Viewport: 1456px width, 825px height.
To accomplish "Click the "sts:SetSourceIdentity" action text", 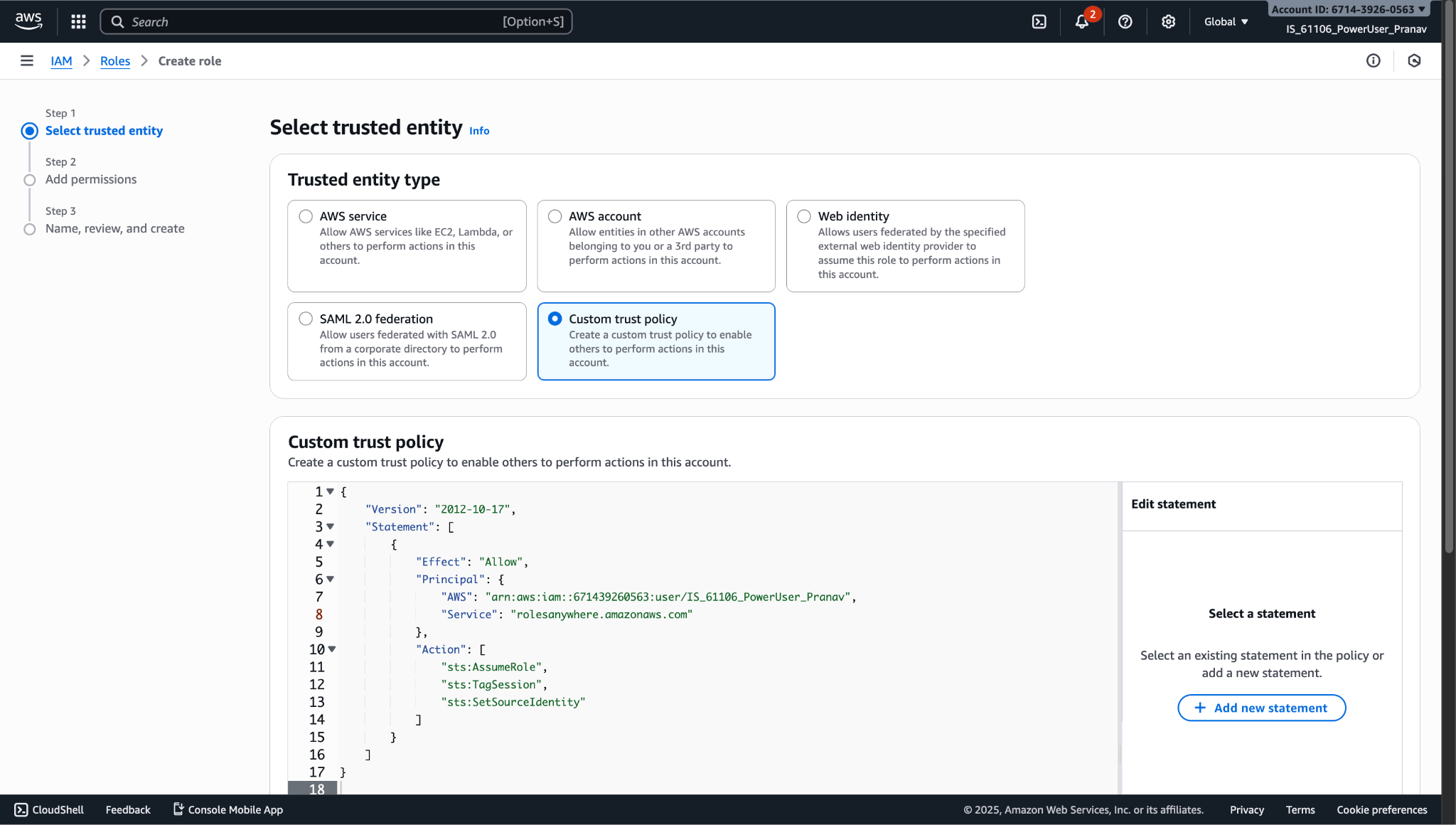I will click(513, 702).
